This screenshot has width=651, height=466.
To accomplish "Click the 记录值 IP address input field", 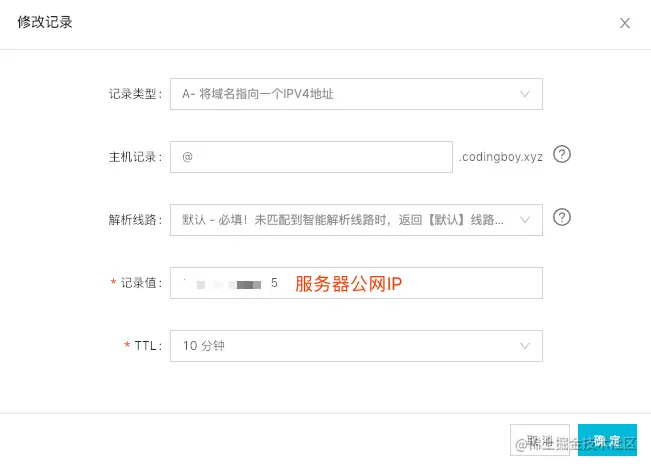I will tap(356, 283).
